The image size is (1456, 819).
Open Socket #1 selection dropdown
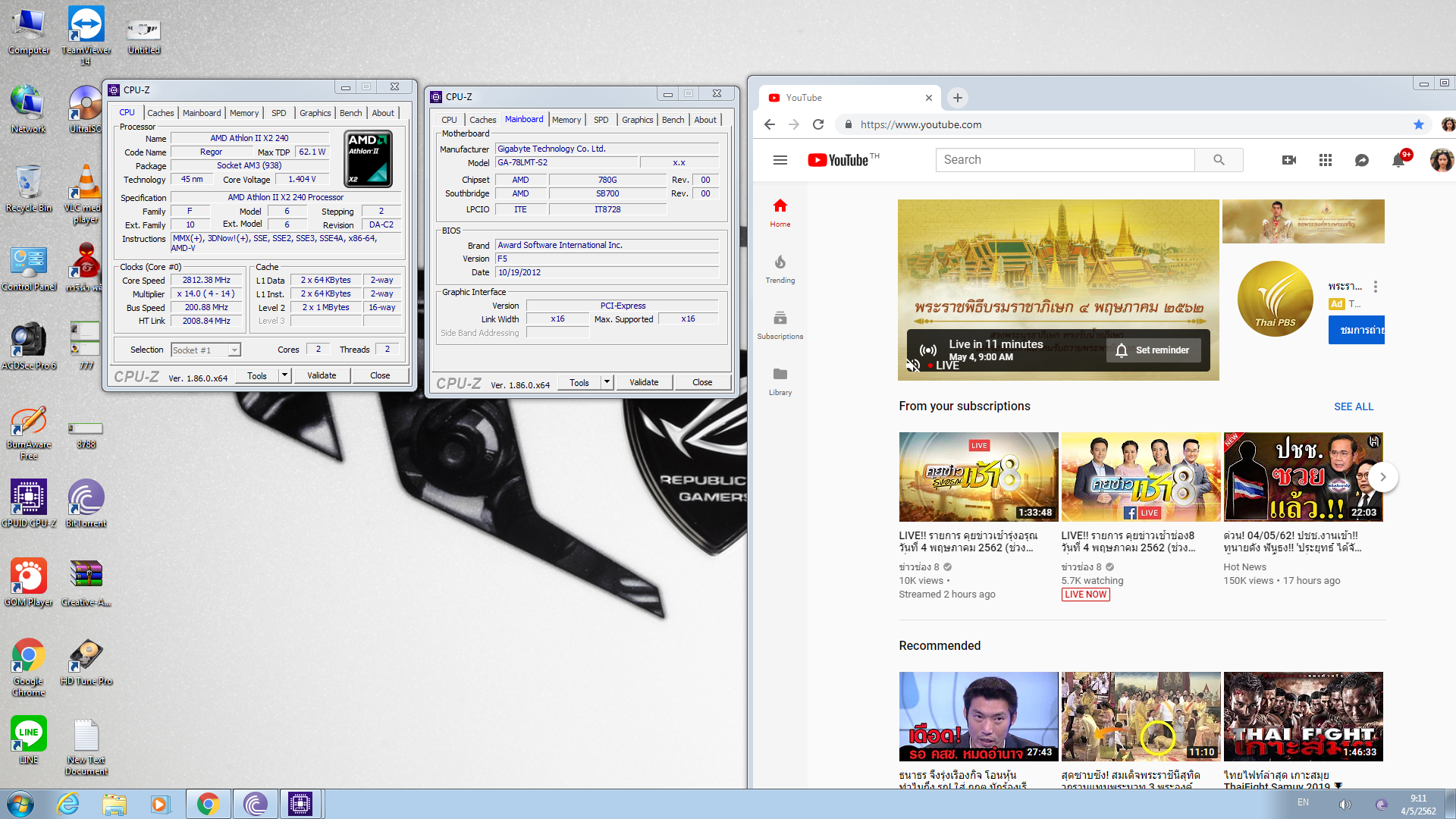pyautogui.click(x=206, y=350)
